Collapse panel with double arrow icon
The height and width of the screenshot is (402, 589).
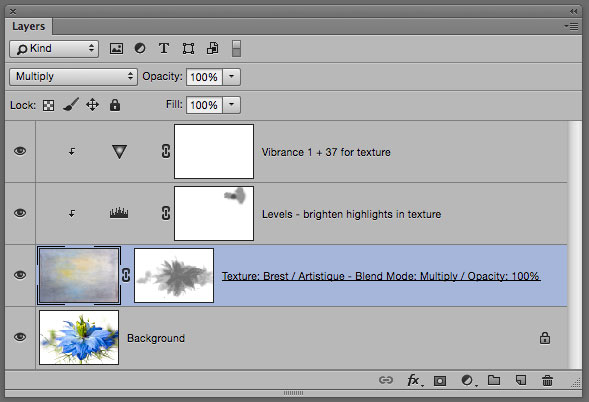coord(574,11)
